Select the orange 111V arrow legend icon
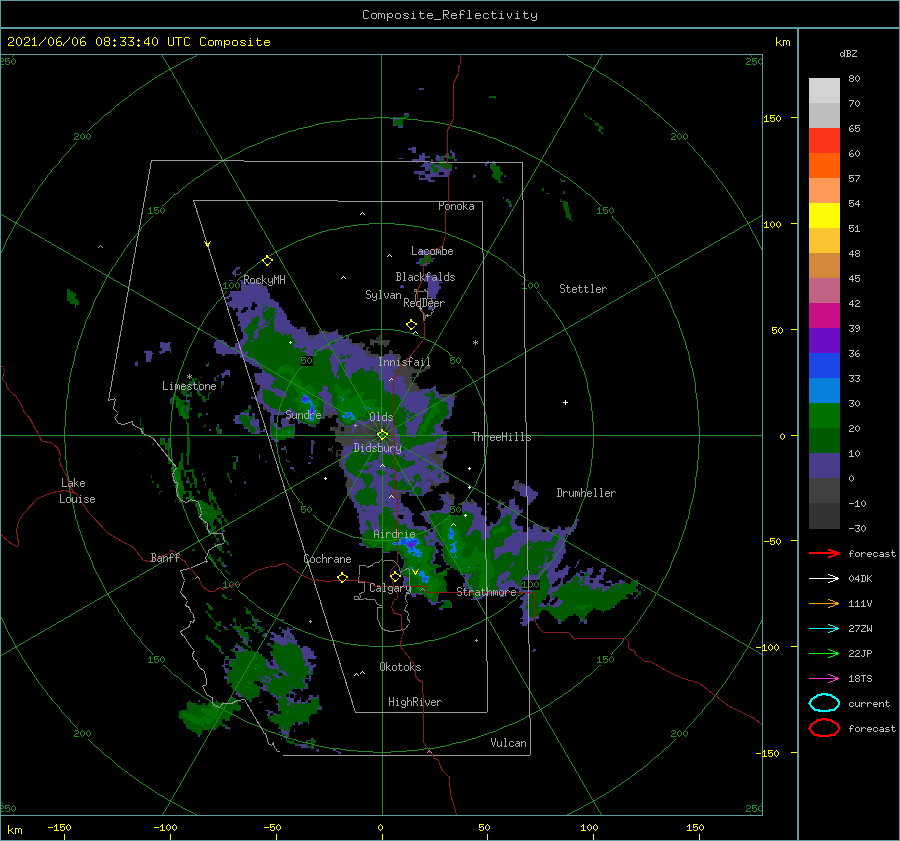Image resolution: width=900 pixels, height=841 pixels. pyautogui.click(x=824, y=603)
